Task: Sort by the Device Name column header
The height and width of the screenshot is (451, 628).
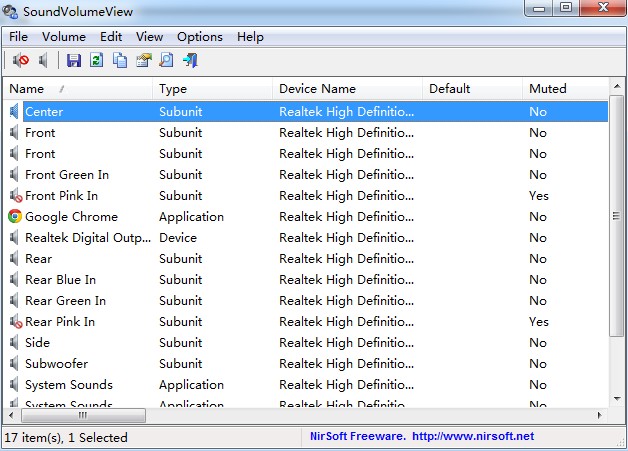Action: click(x=348, y=89)
